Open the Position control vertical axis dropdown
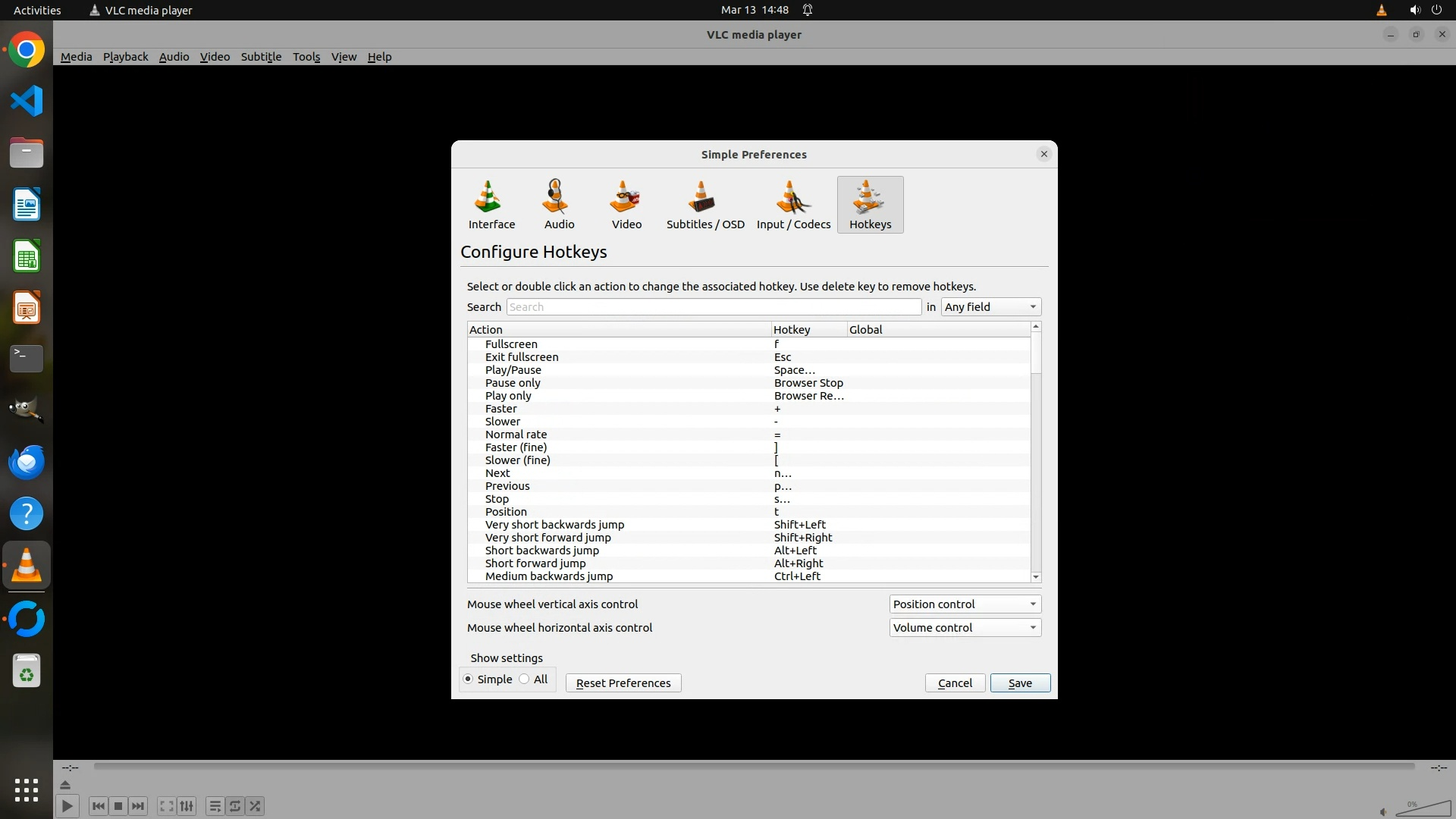This screenshot has width=1456, height=819. tap(964, 604)
